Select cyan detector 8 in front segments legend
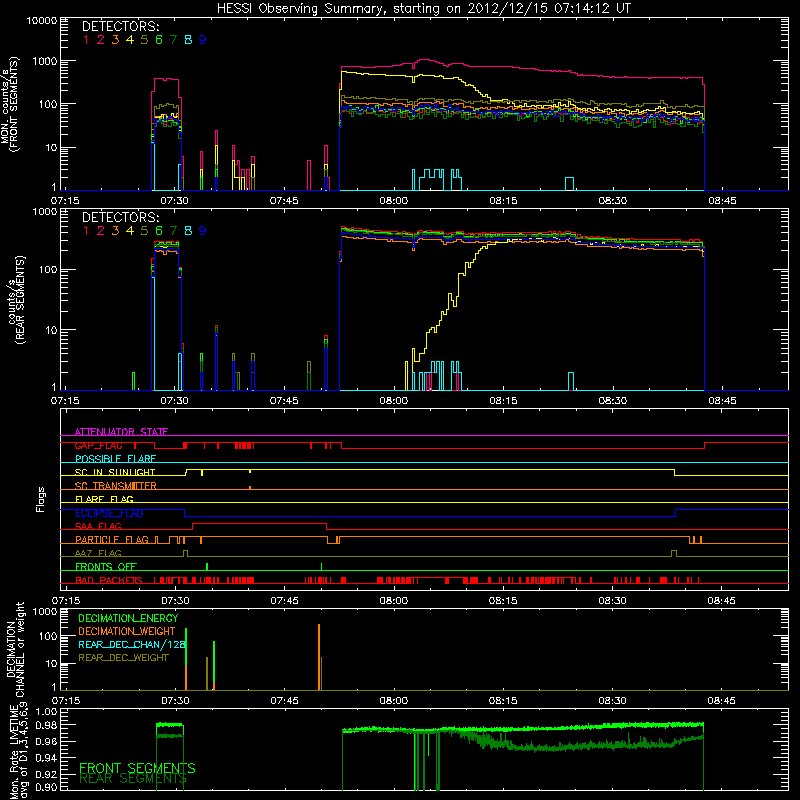The height and width of the screenshot is (800, 800). coord(188,40)
